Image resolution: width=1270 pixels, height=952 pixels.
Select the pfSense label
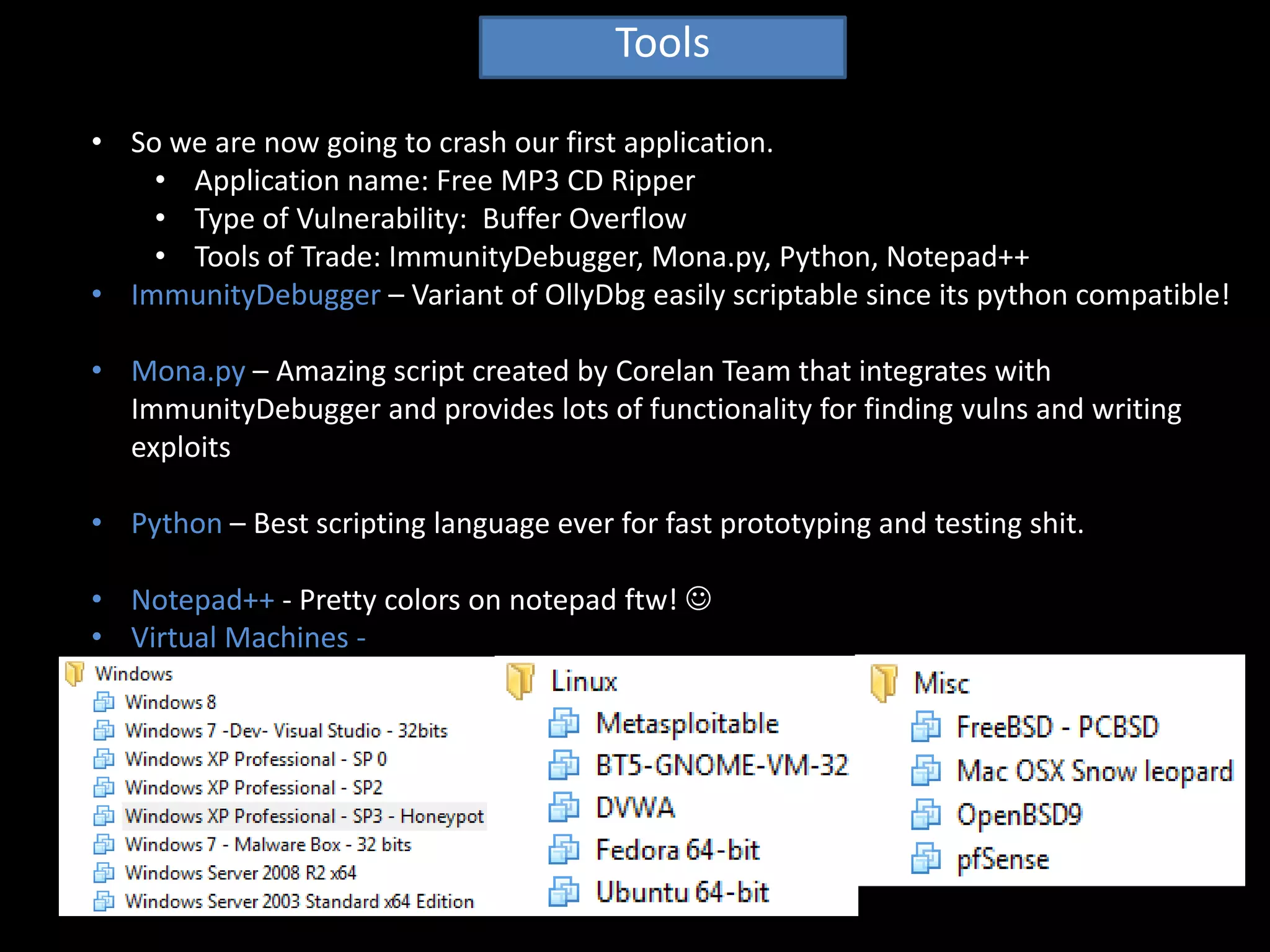(x=1003, y=860)
